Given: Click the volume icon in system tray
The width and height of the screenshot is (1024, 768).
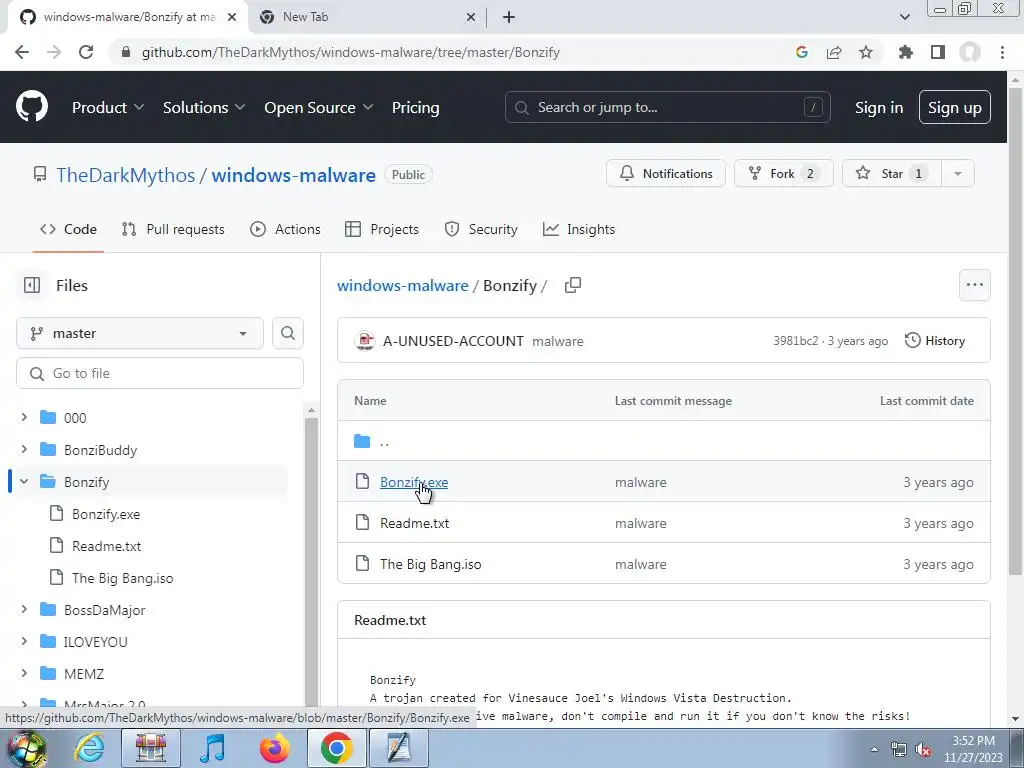Looking at the screenshot, I should tap(923, 750).
